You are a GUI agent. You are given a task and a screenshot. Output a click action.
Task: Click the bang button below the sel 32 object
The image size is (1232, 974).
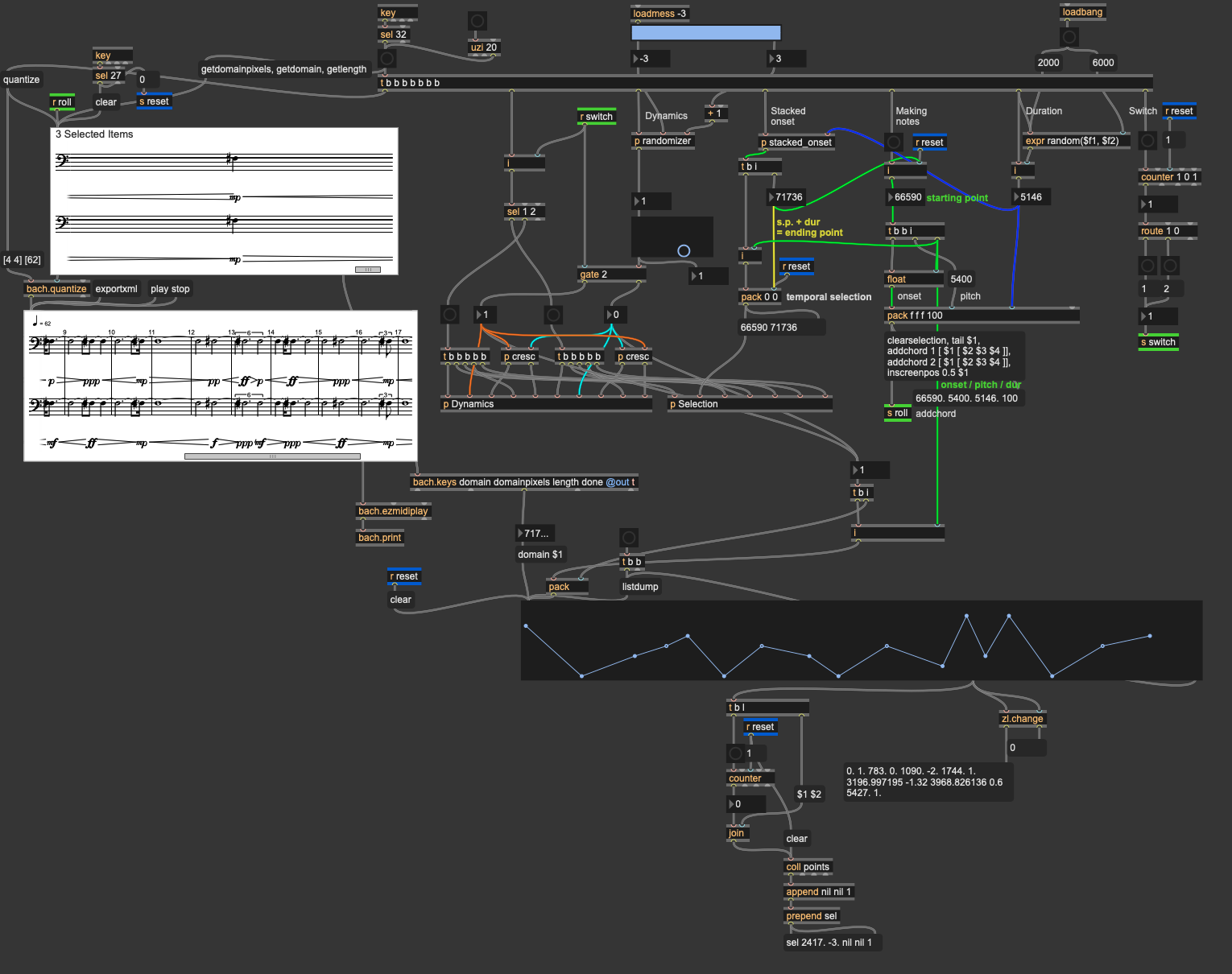coord(387,59)
